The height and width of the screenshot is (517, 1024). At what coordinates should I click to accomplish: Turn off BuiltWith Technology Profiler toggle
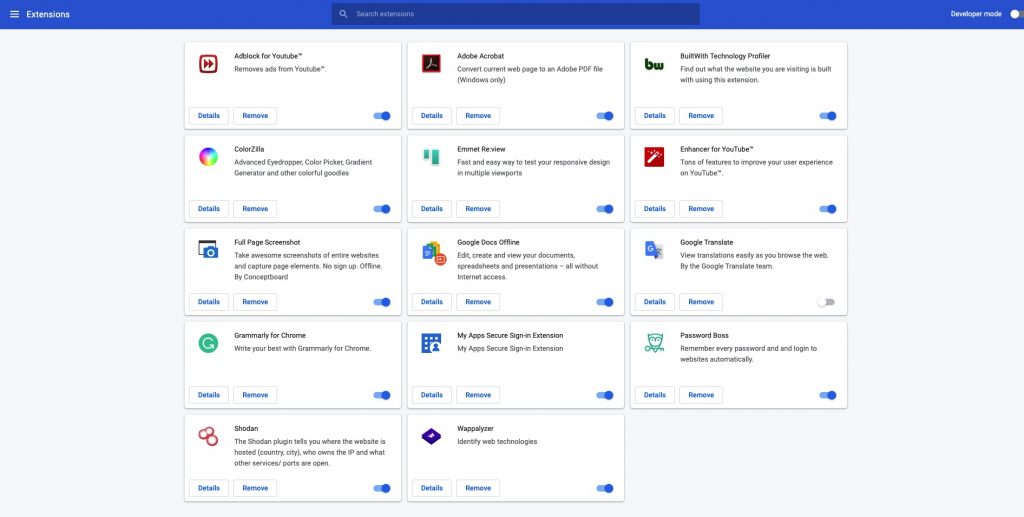click(x=827, y=116)
